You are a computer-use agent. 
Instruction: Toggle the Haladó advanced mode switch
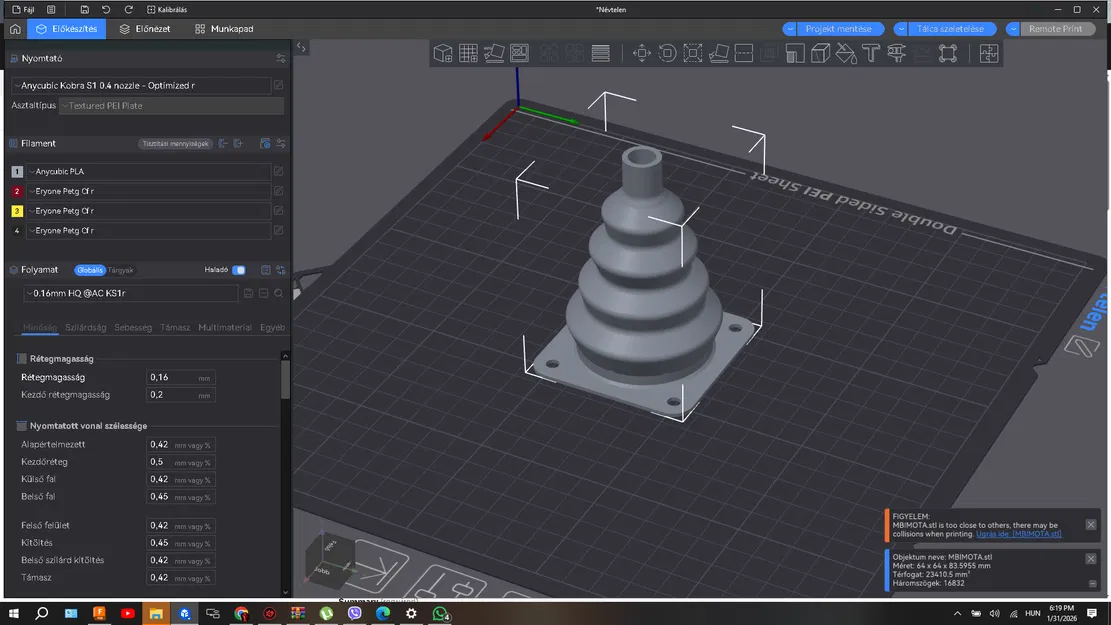pos(239,270)
